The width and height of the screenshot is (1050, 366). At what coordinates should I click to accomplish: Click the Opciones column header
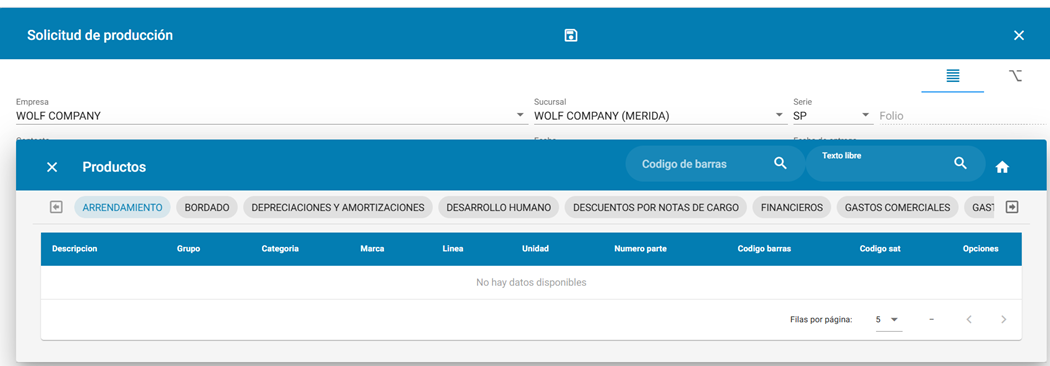click(980, 248)
